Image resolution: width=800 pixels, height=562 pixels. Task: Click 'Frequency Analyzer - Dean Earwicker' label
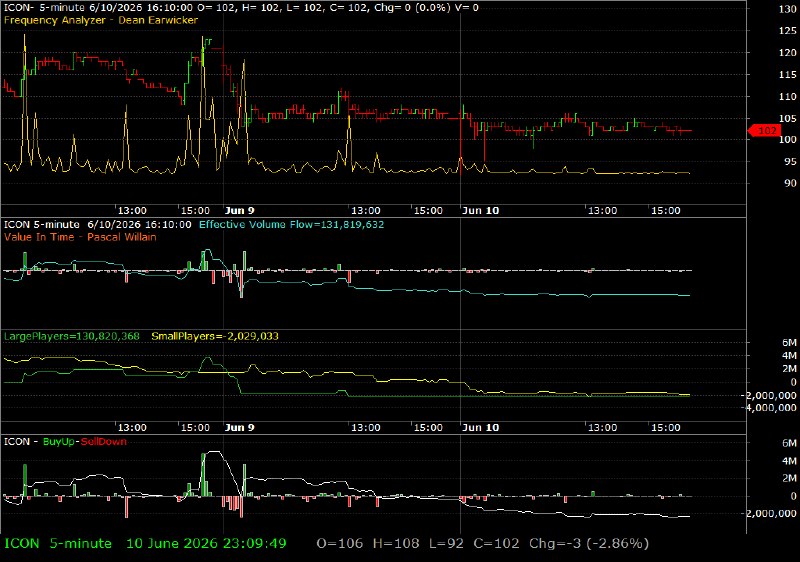pos(101,20)
